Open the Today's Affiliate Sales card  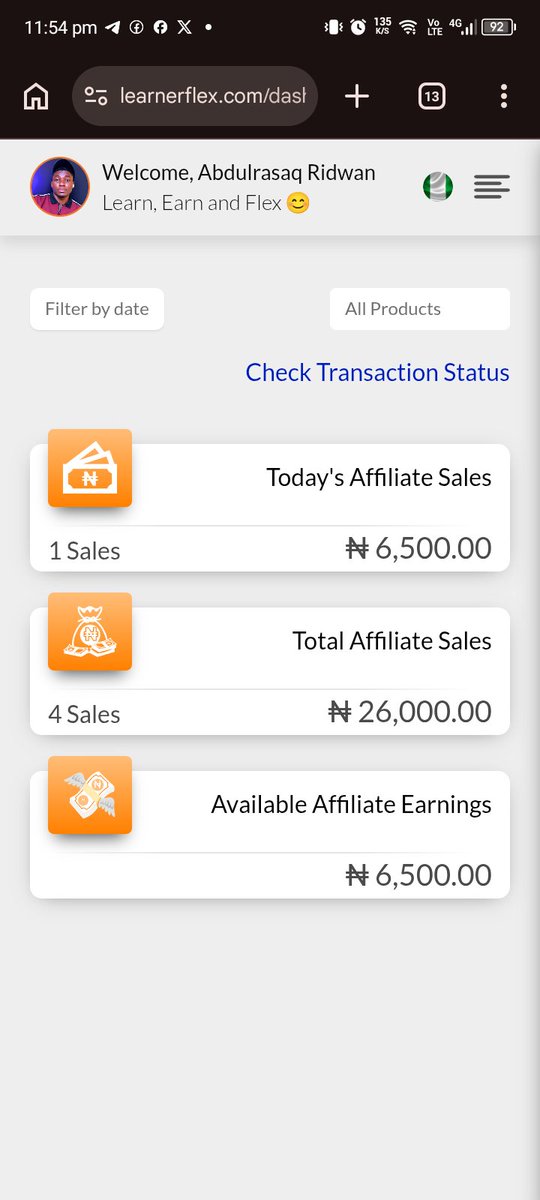coord(270,508)
